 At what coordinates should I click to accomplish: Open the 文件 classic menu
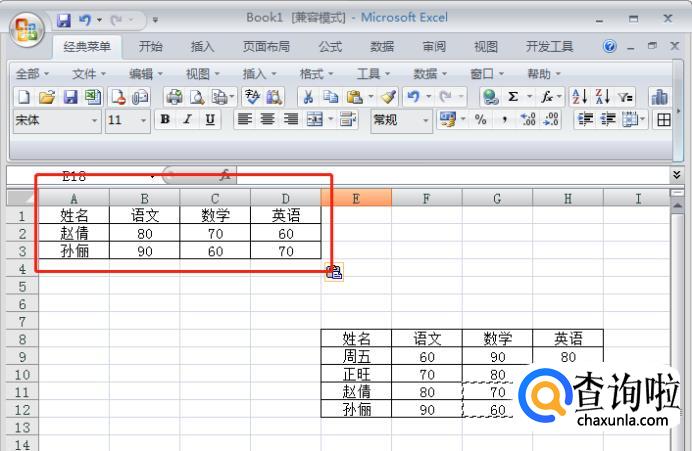[89, 74]
